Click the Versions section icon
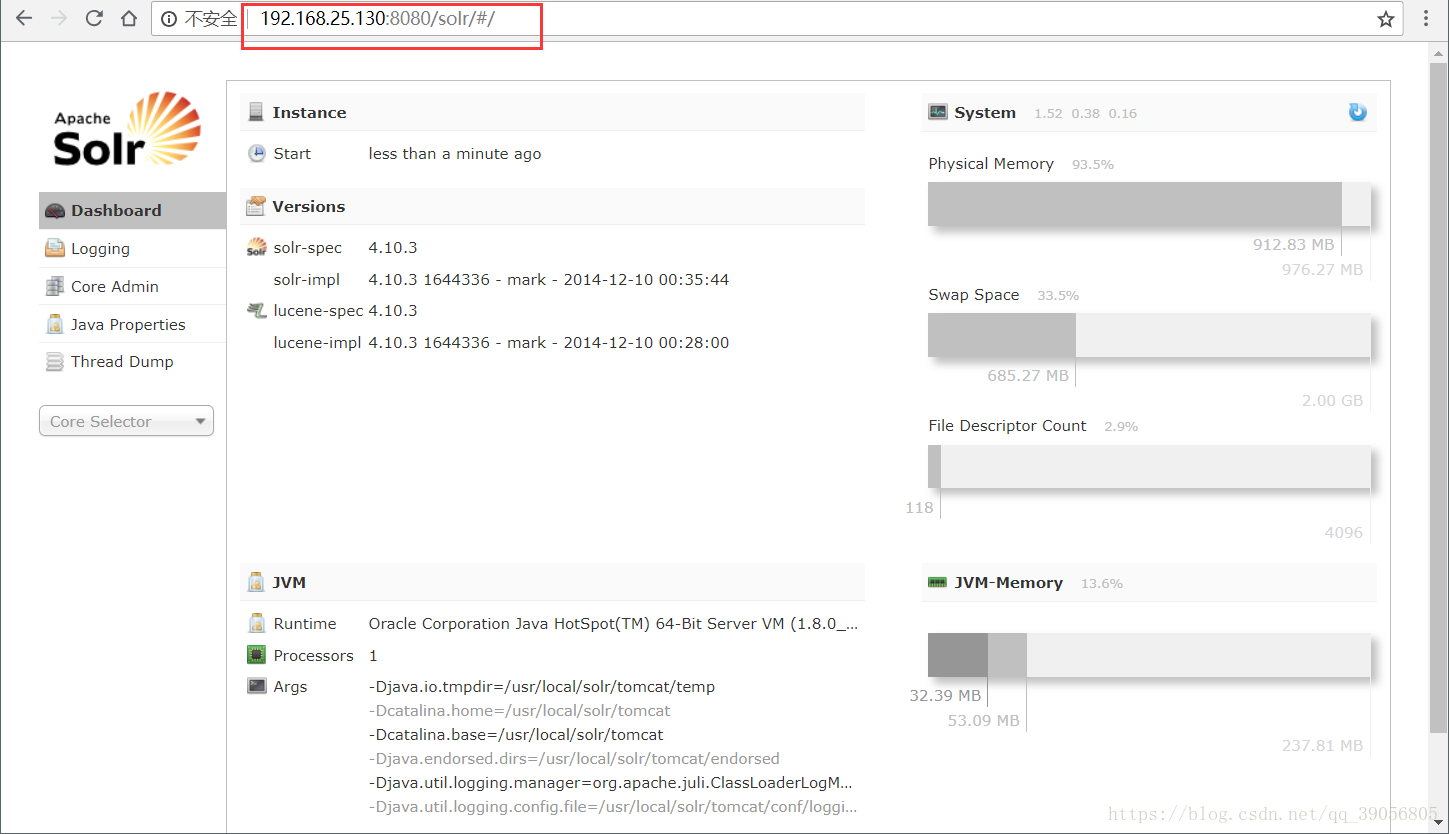1449x834 pixels. (256, 206)
